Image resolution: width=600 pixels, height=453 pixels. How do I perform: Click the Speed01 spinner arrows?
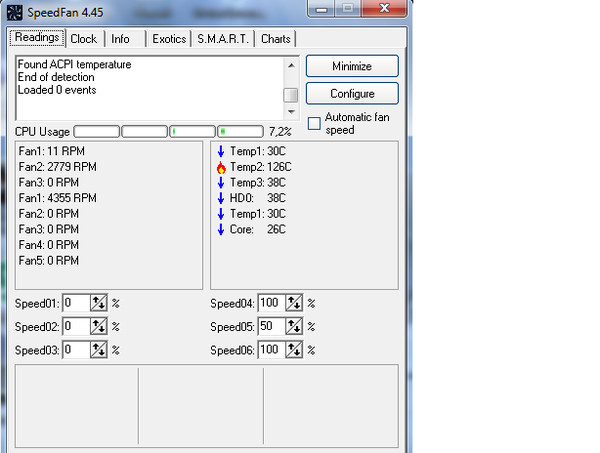[x=99, y=303]
